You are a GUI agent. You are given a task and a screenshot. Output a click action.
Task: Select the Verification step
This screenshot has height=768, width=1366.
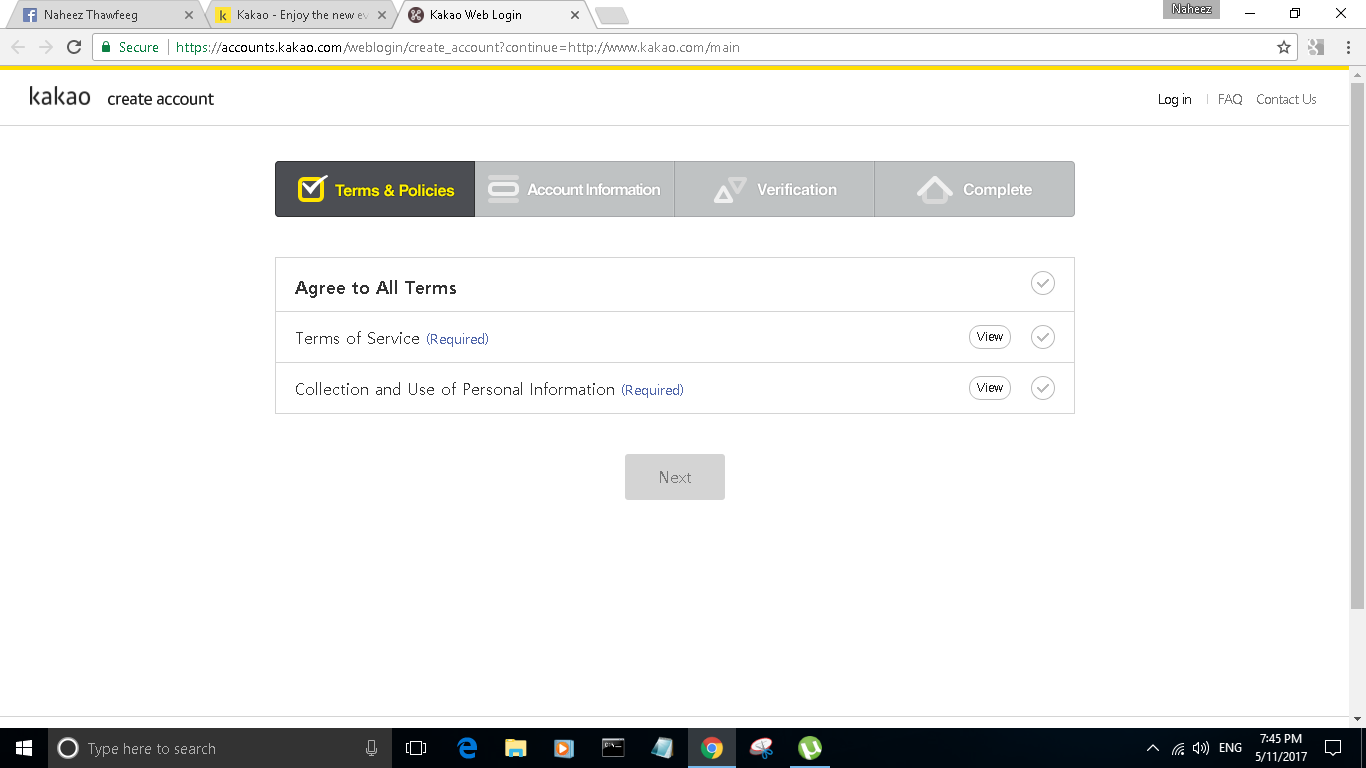pyautogui.click(x=775, y=189)
